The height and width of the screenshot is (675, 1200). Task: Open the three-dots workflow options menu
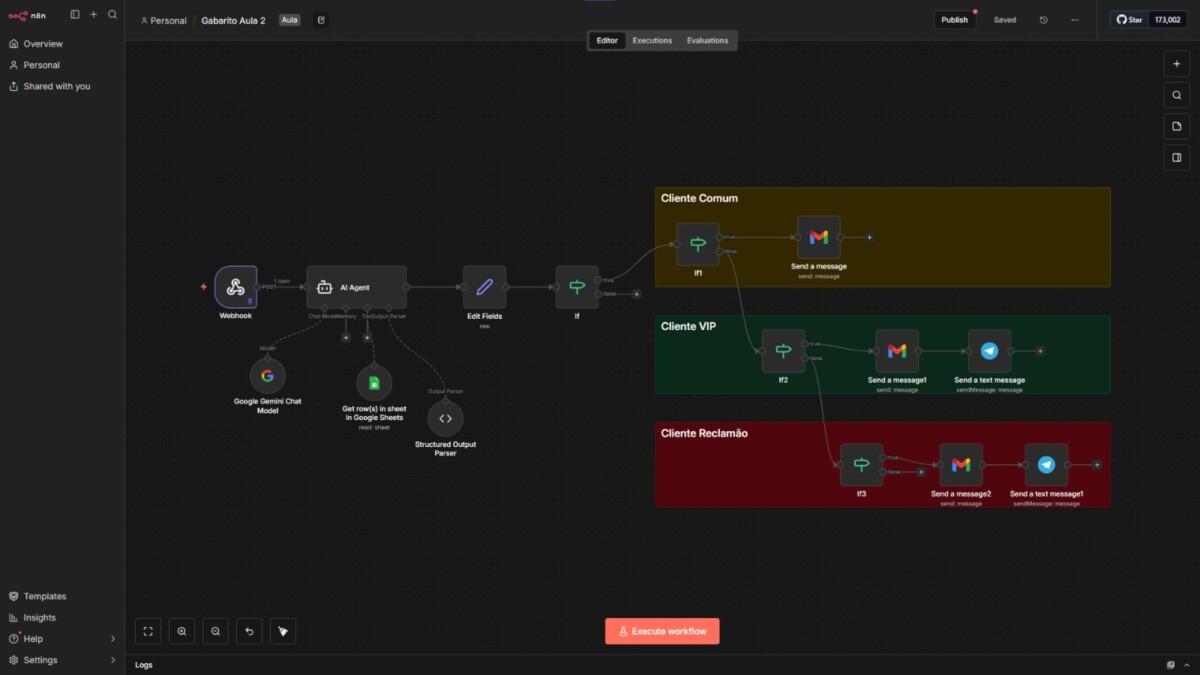(x=1075, y=20)
